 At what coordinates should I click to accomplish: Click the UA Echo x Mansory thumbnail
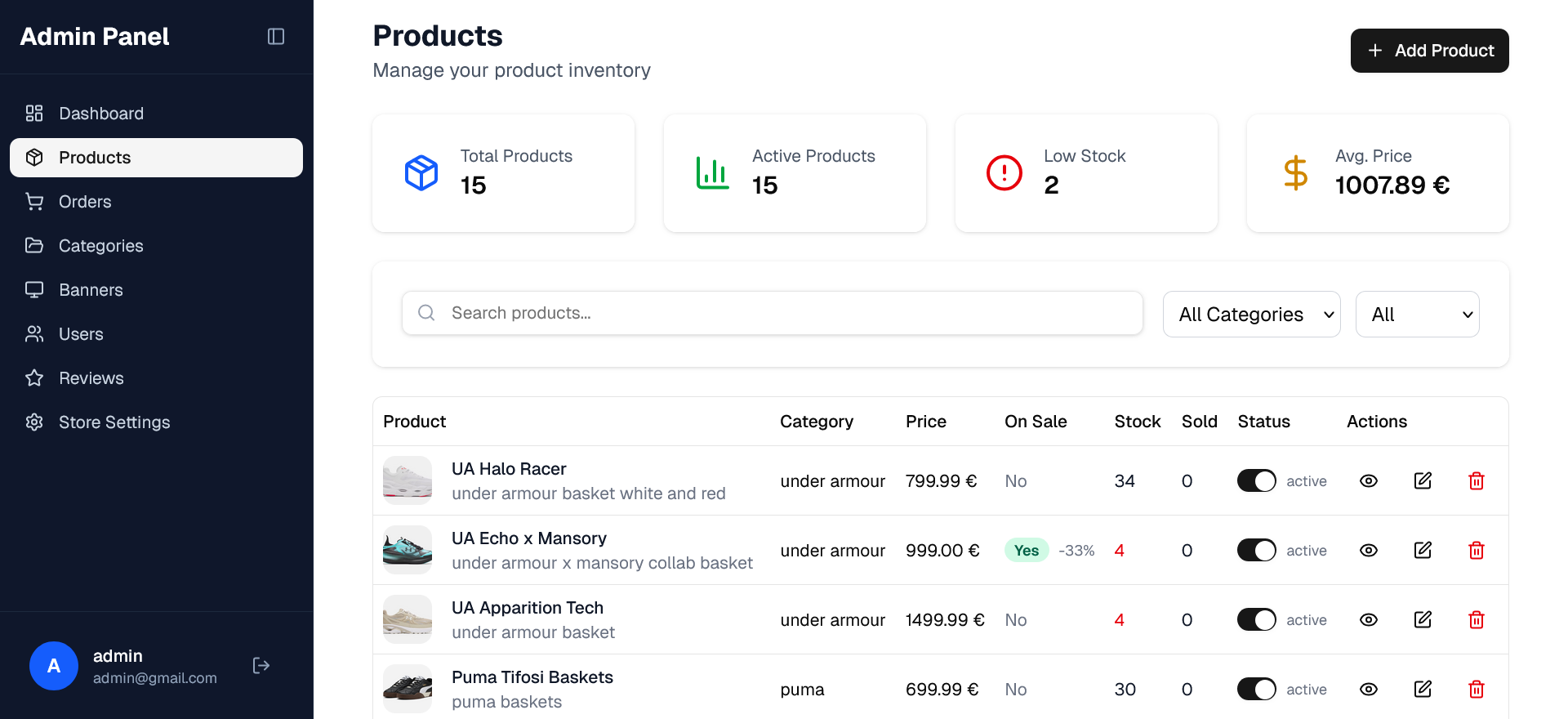click(x=408, y=551)
